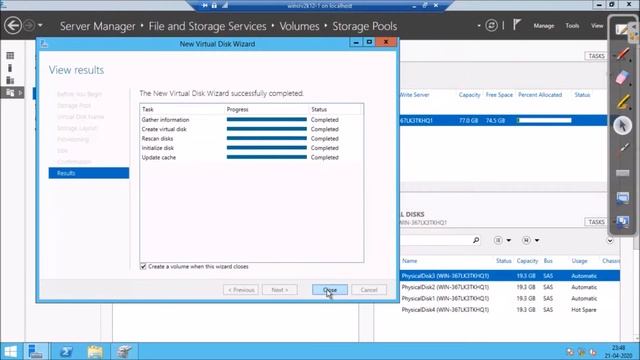Screen dimensions: 640x360
Task: Open the Tools menu
Action: [x=572, y=26]
